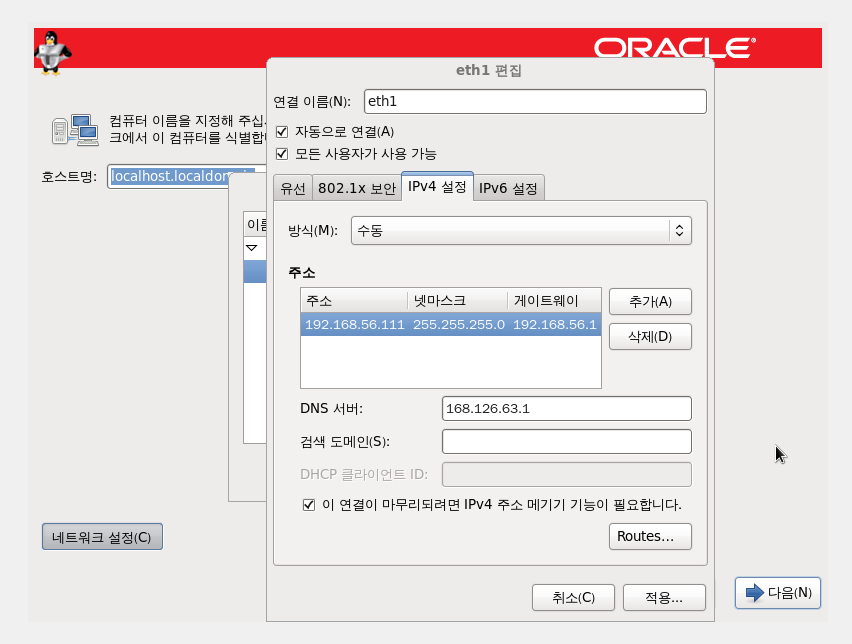Click the 게이트웨이 column header

click(x=554, y=301)
